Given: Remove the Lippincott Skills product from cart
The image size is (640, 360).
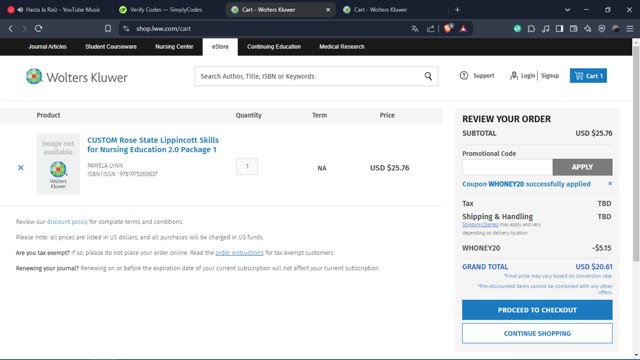Looking at the screenshot, I should tap(21, 167).
